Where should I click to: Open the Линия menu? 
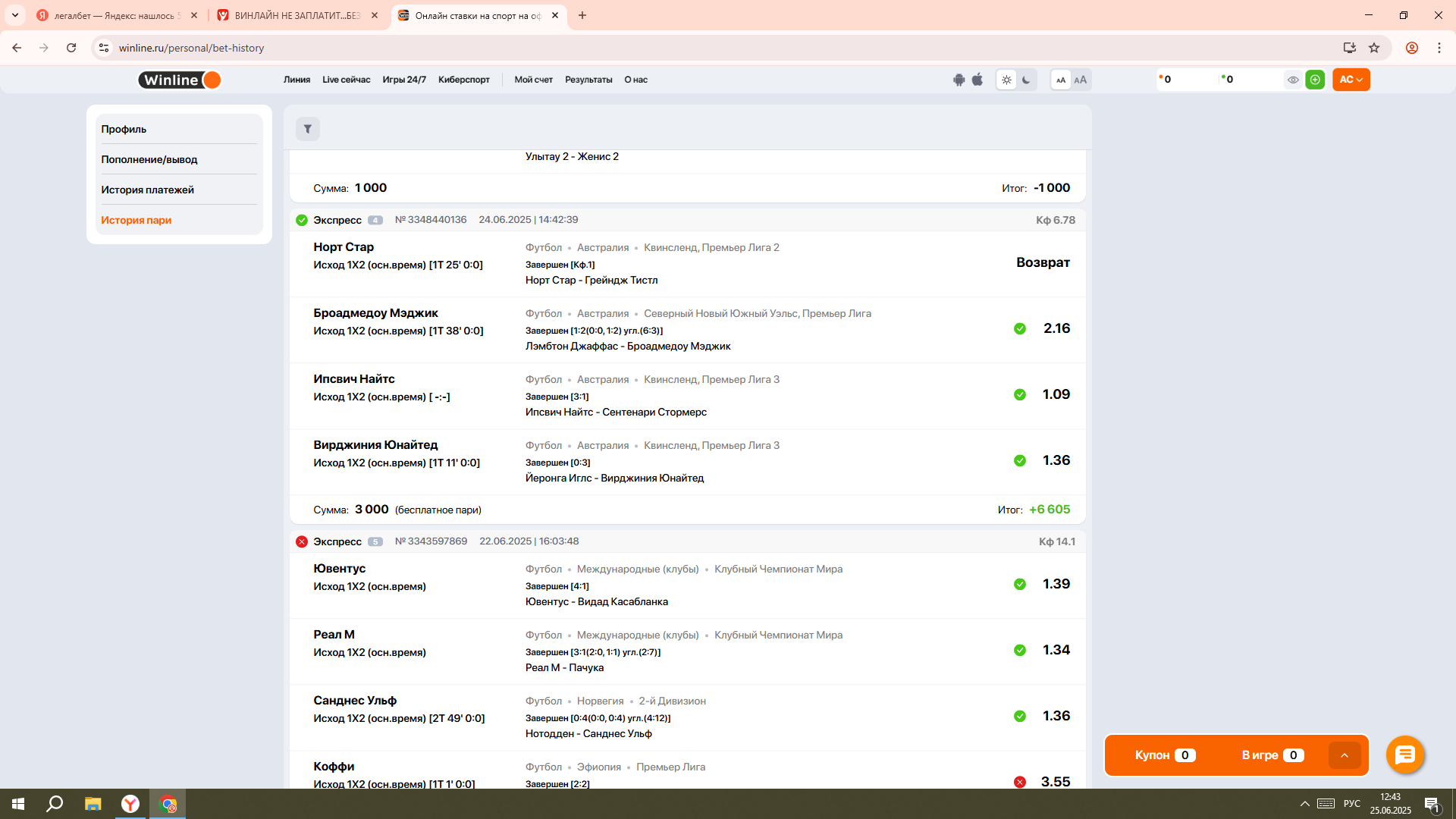click(x=297, y=80)
